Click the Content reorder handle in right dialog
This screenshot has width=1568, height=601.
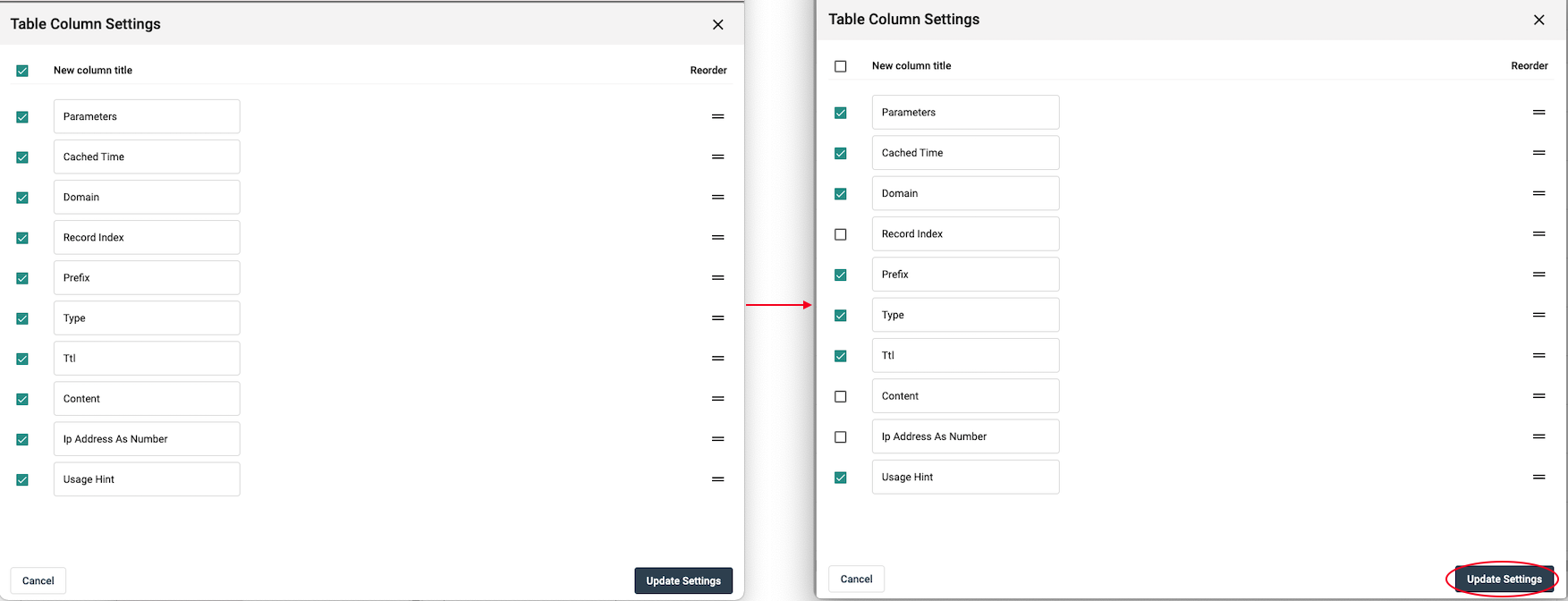1538,395
